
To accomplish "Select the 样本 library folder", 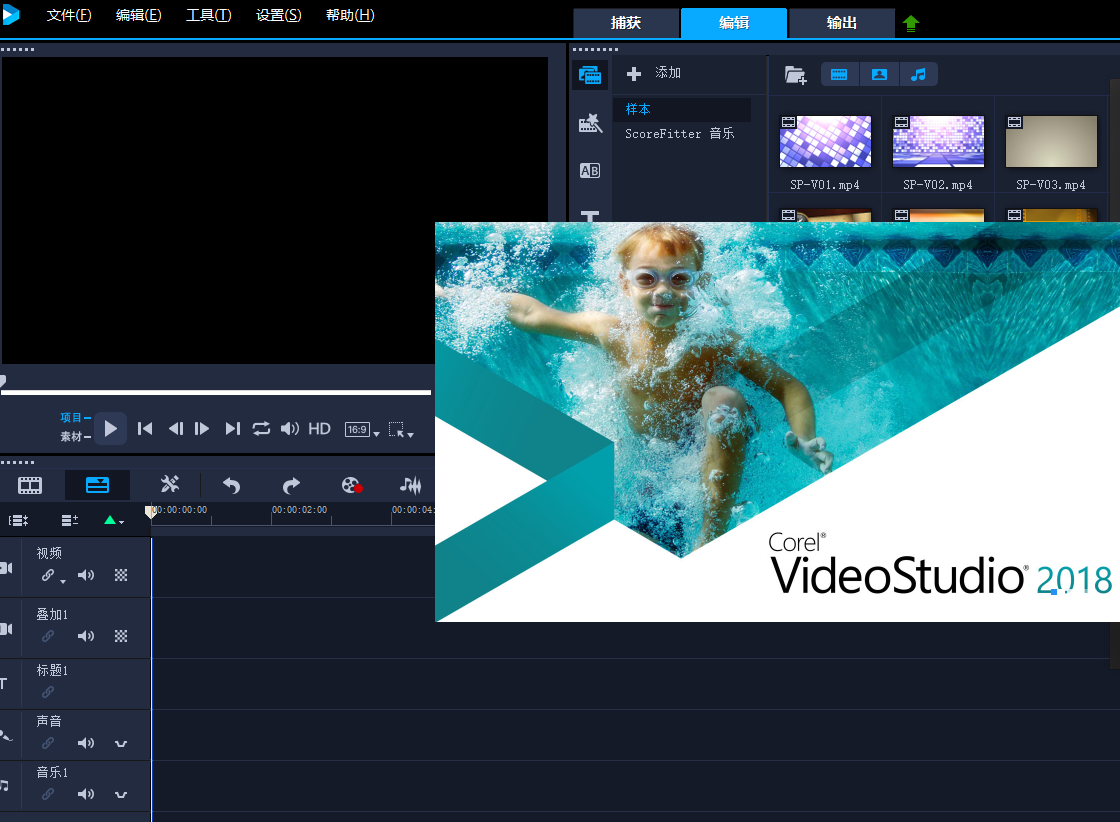I will pos(682,109).
